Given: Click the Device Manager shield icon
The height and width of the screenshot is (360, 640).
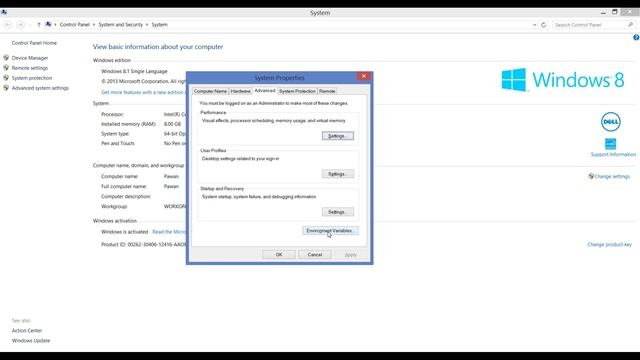Looking at the screenshot, I should pyautogui.click(x=6, y=58).
